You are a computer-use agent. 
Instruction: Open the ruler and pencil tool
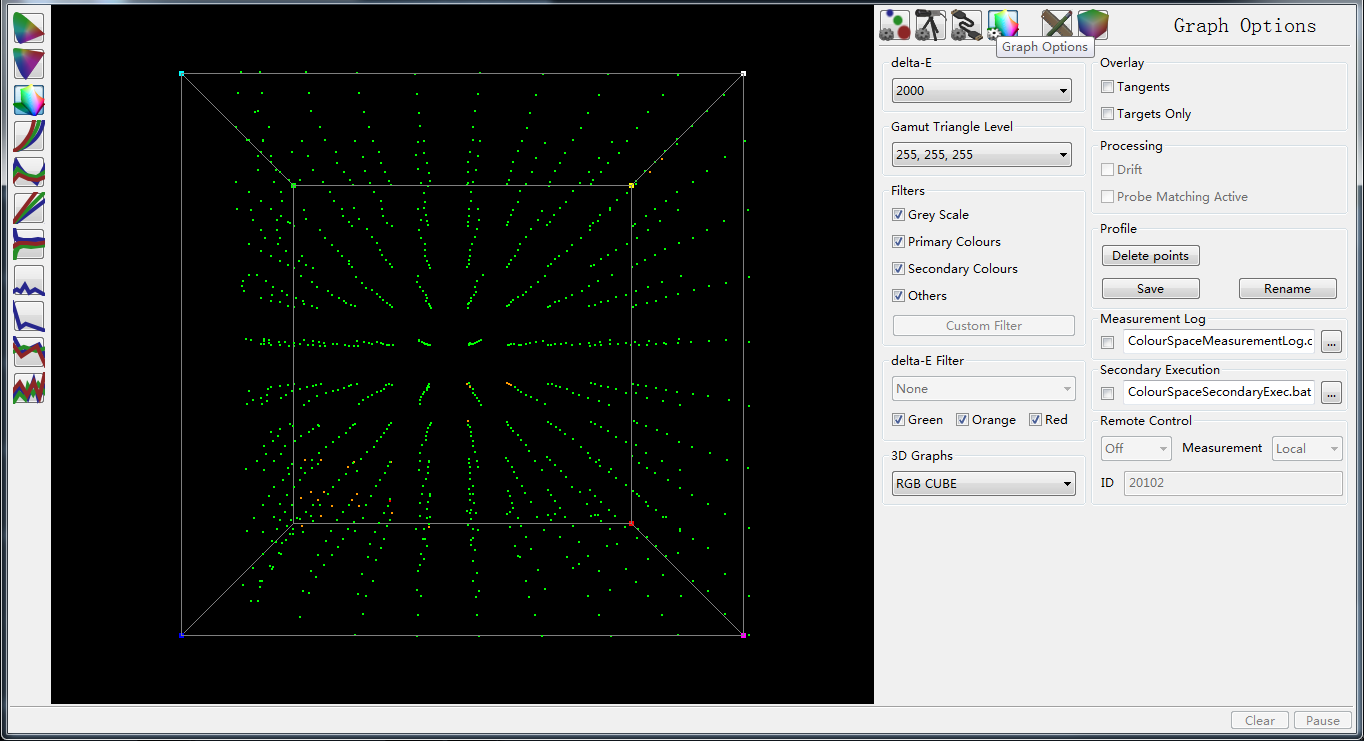pyautogui.click(x=1056, y=25)
